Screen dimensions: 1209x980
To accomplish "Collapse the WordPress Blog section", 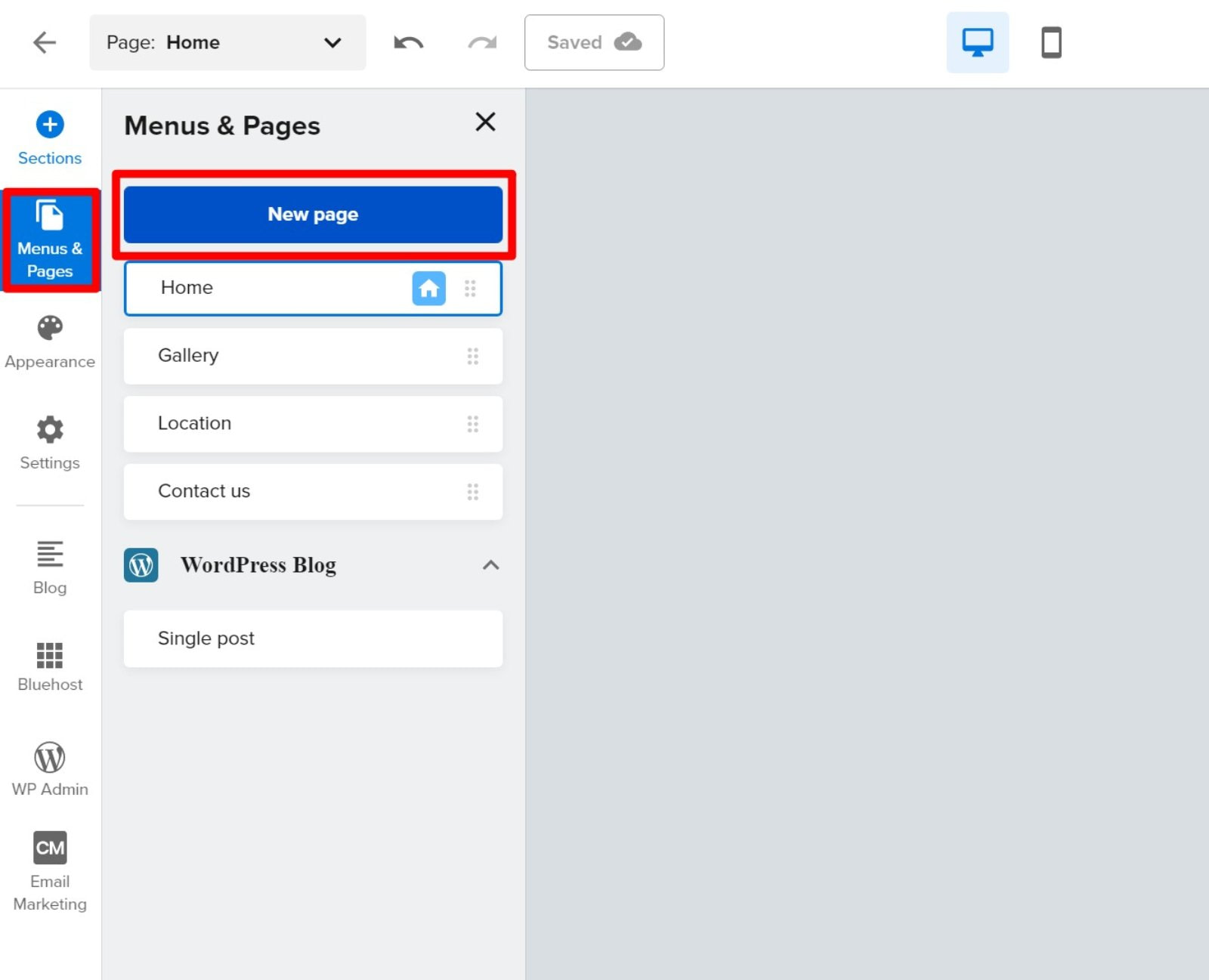I will (x=490, y=565).
